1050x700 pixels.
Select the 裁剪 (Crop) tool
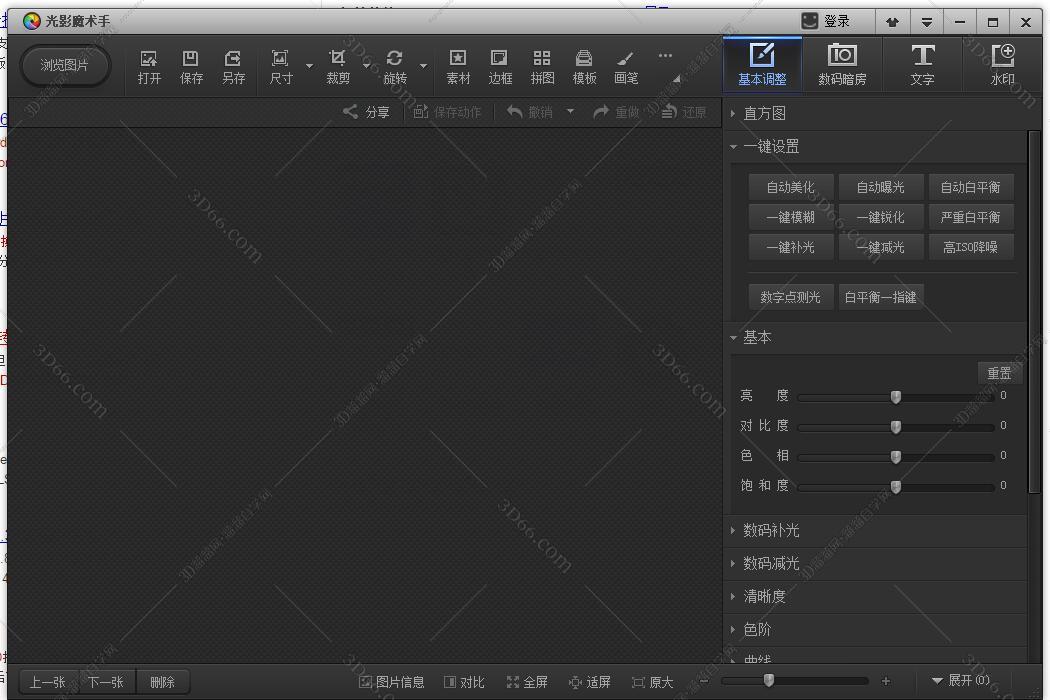(x=338, y=66)
